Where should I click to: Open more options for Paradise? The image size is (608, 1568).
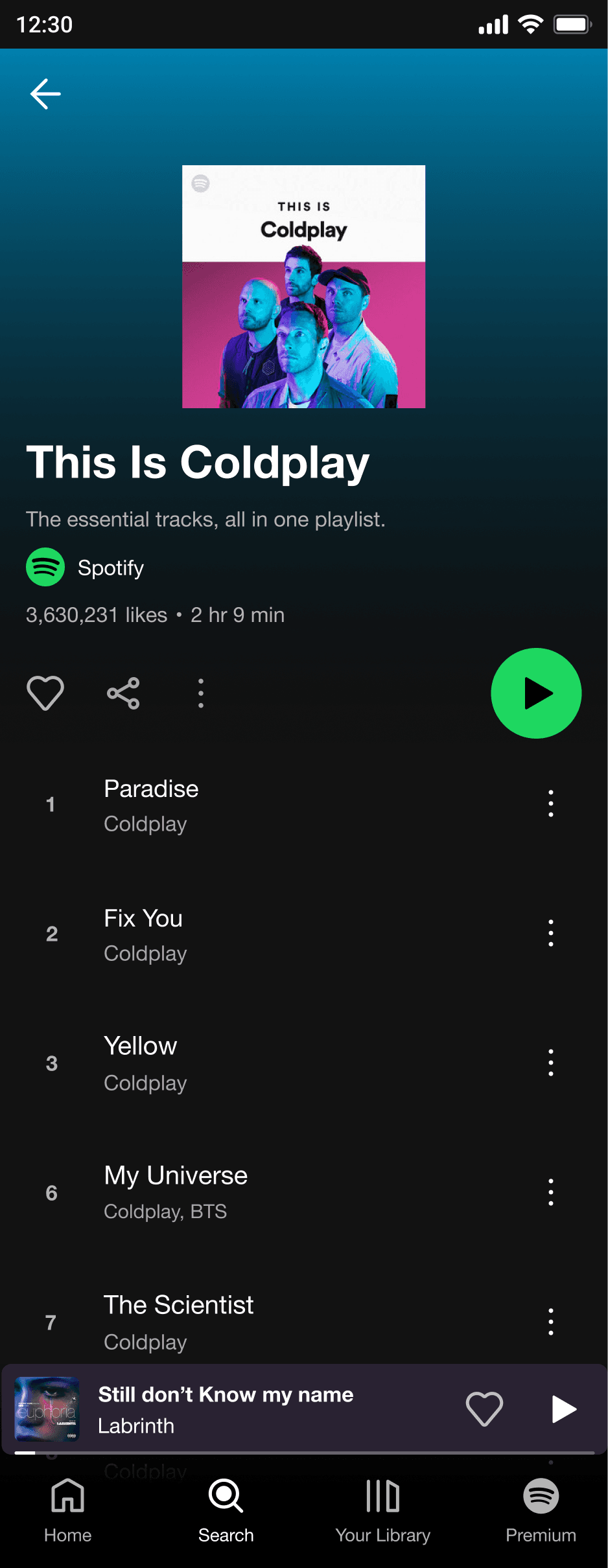pos(551,803)
